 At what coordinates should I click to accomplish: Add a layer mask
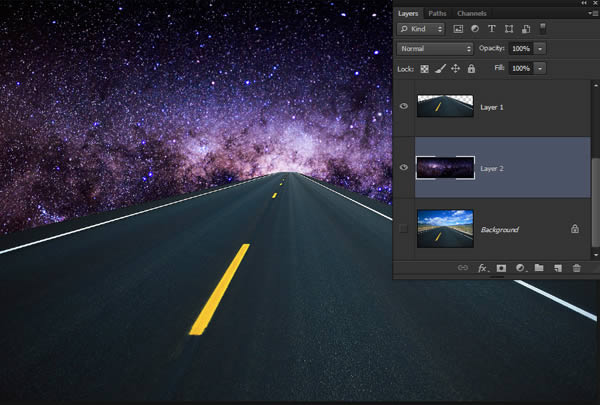[501, 268]
